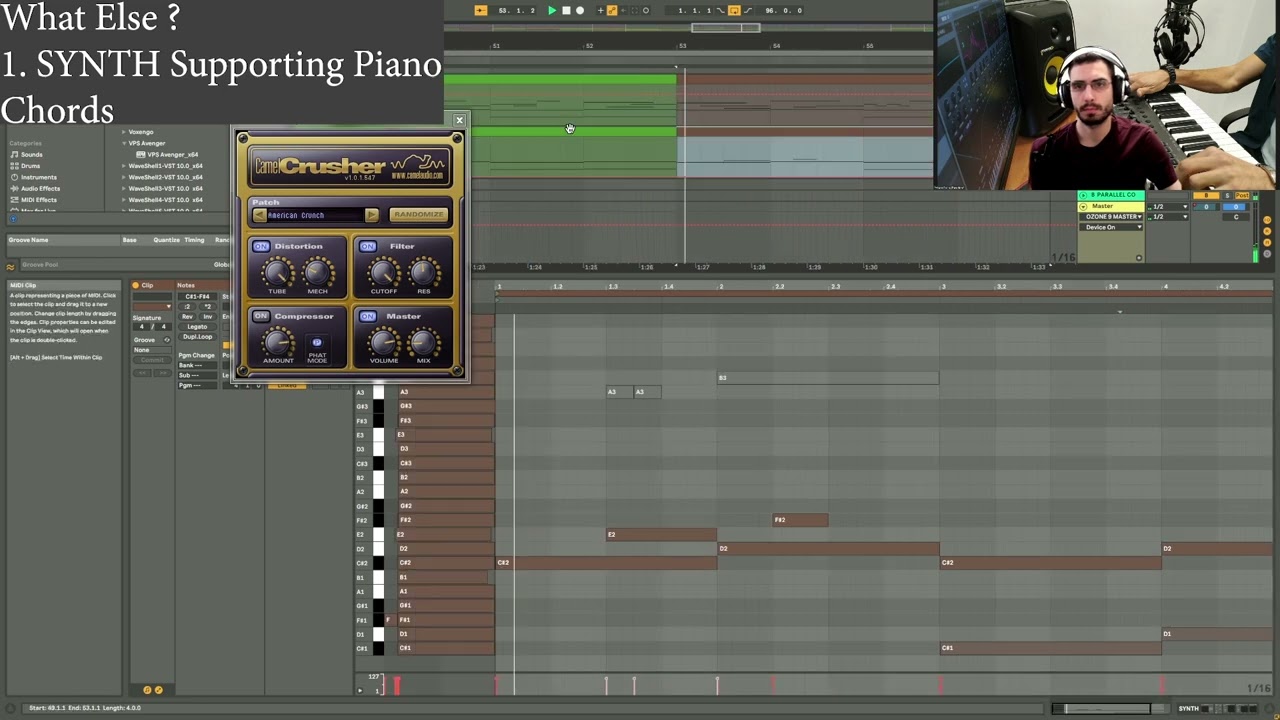Expand the Voxengo plugin folder
This screenshot has height=720, width=1280.
coord(125,132)
